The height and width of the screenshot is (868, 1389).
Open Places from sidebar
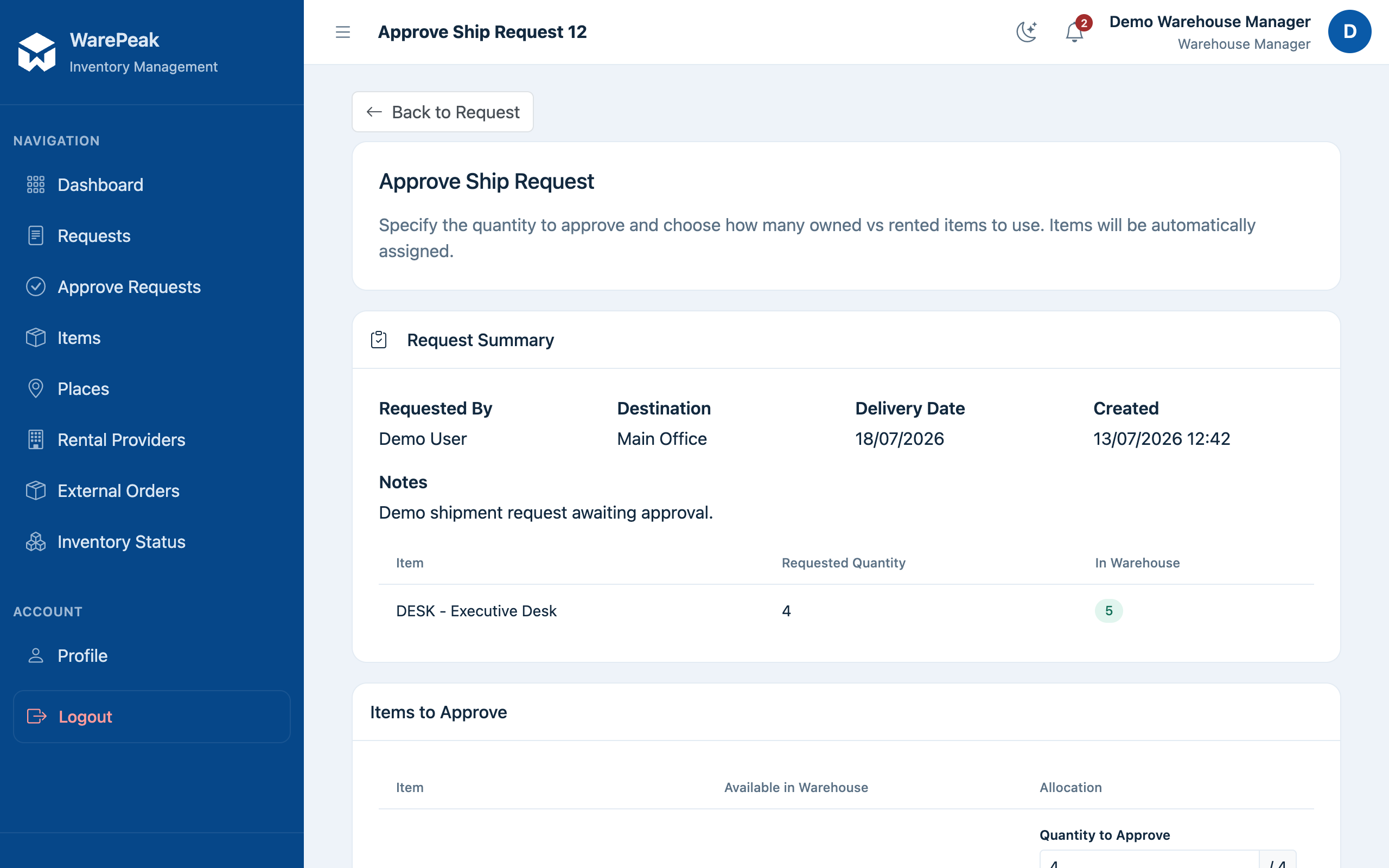[151, 388]
